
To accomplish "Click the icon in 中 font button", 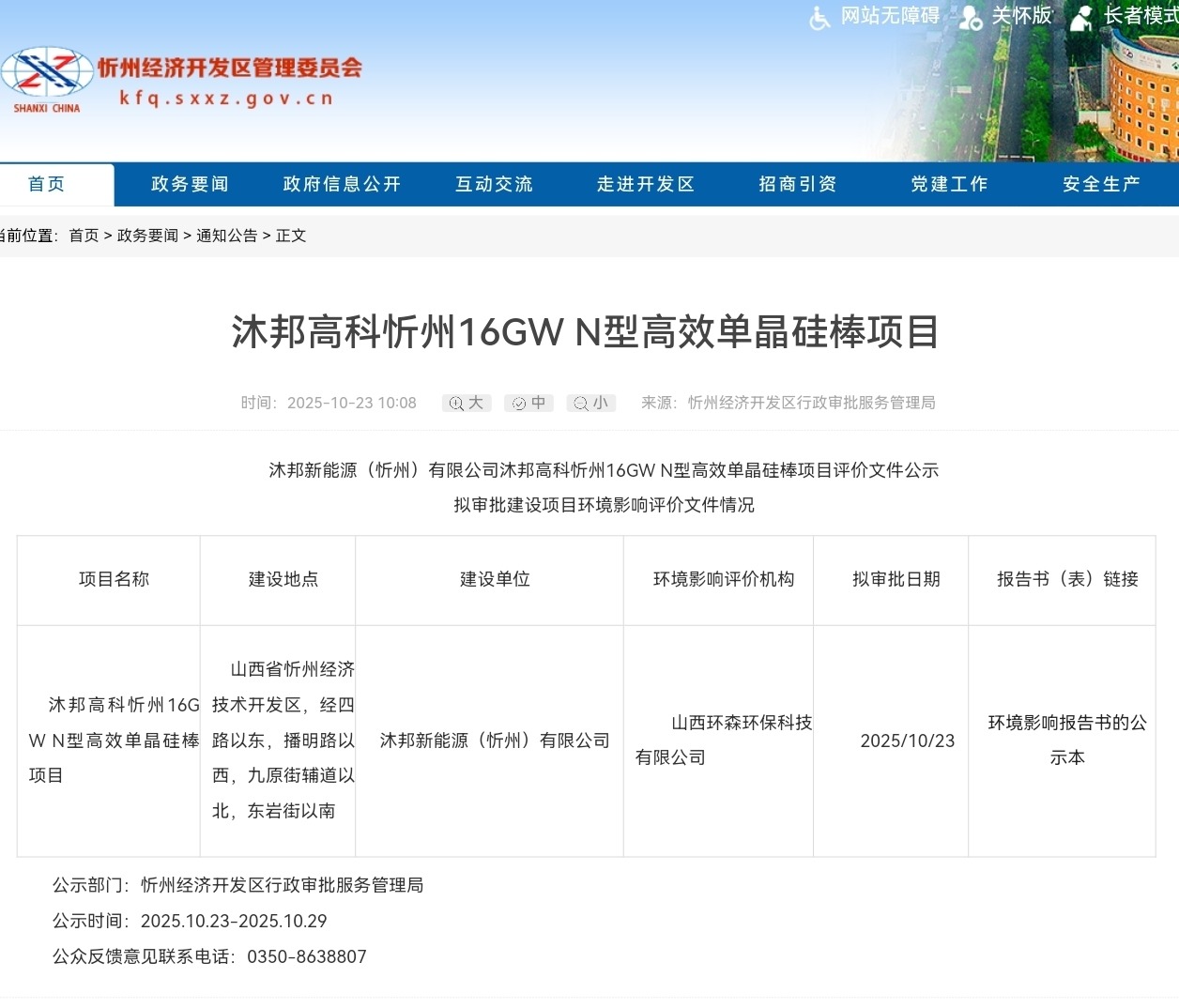I will click(519, 404).
